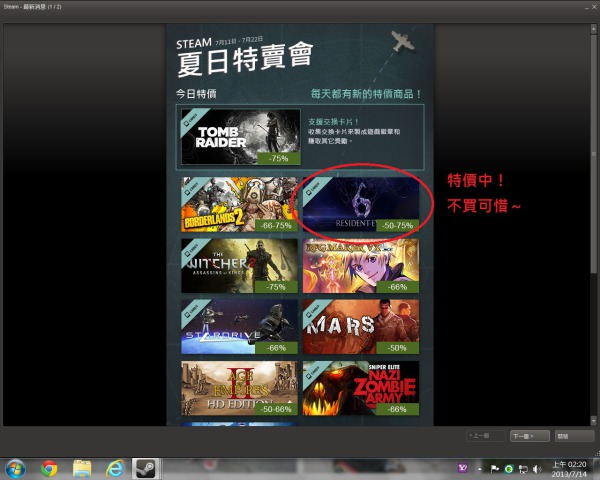The height and width of the screenshot is (480, 600).
Task: Click the news page scrollbar thumb
Action: (593, 153)
